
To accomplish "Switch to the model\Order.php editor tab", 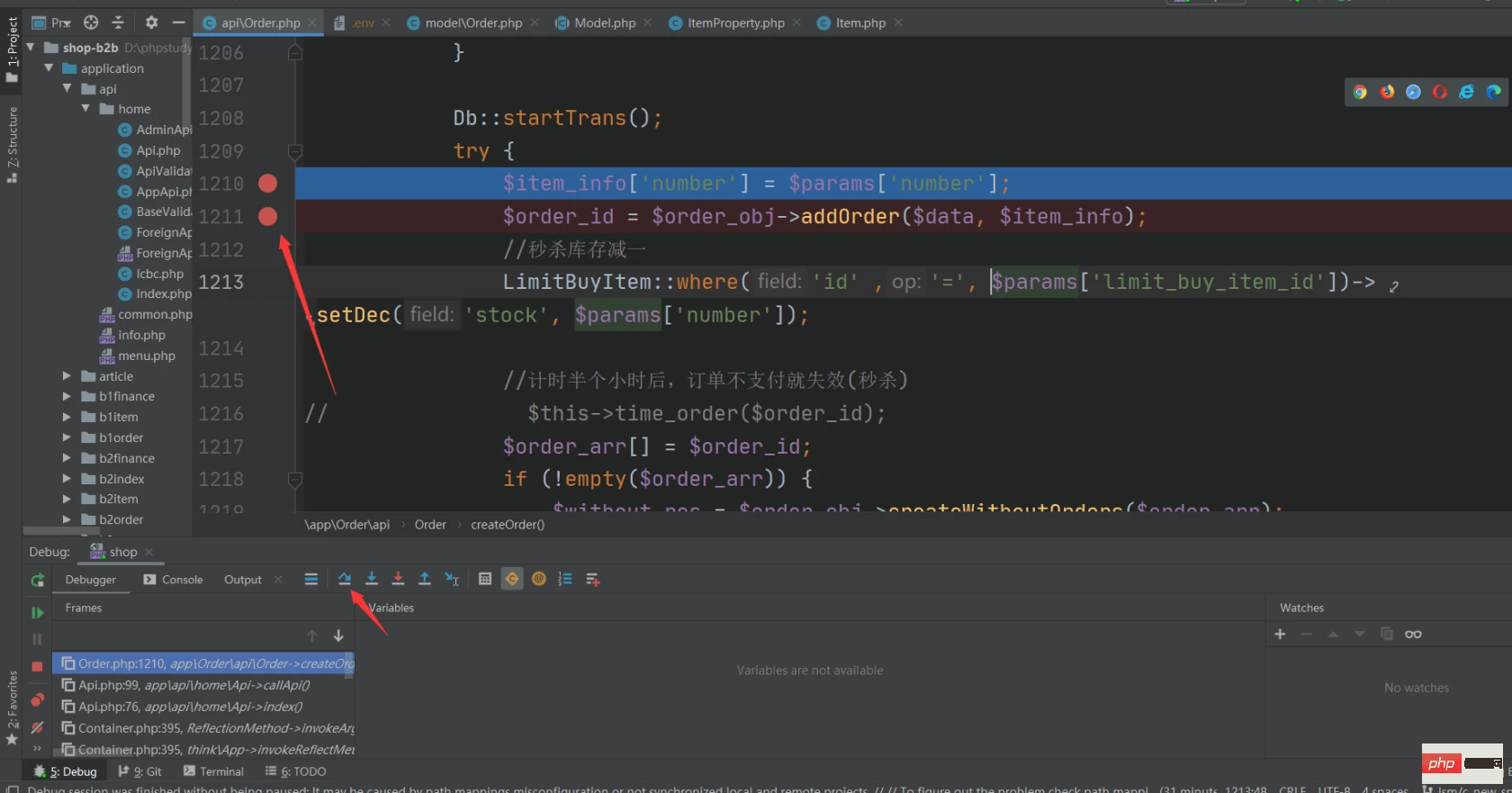I will 472,23.
